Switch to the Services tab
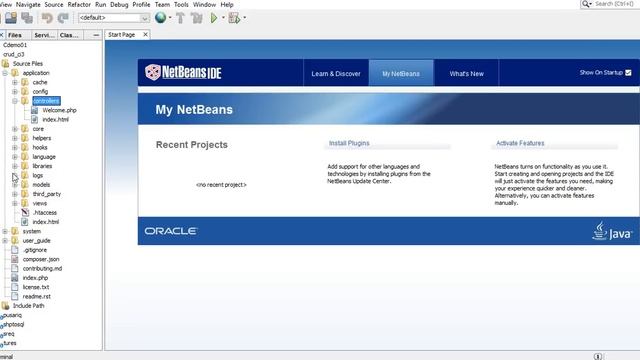 click(44, 35)
